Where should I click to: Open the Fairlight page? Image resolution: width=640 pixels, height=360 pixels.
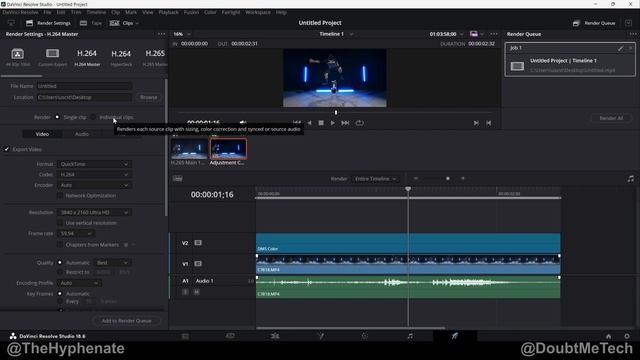coord(410,336)
